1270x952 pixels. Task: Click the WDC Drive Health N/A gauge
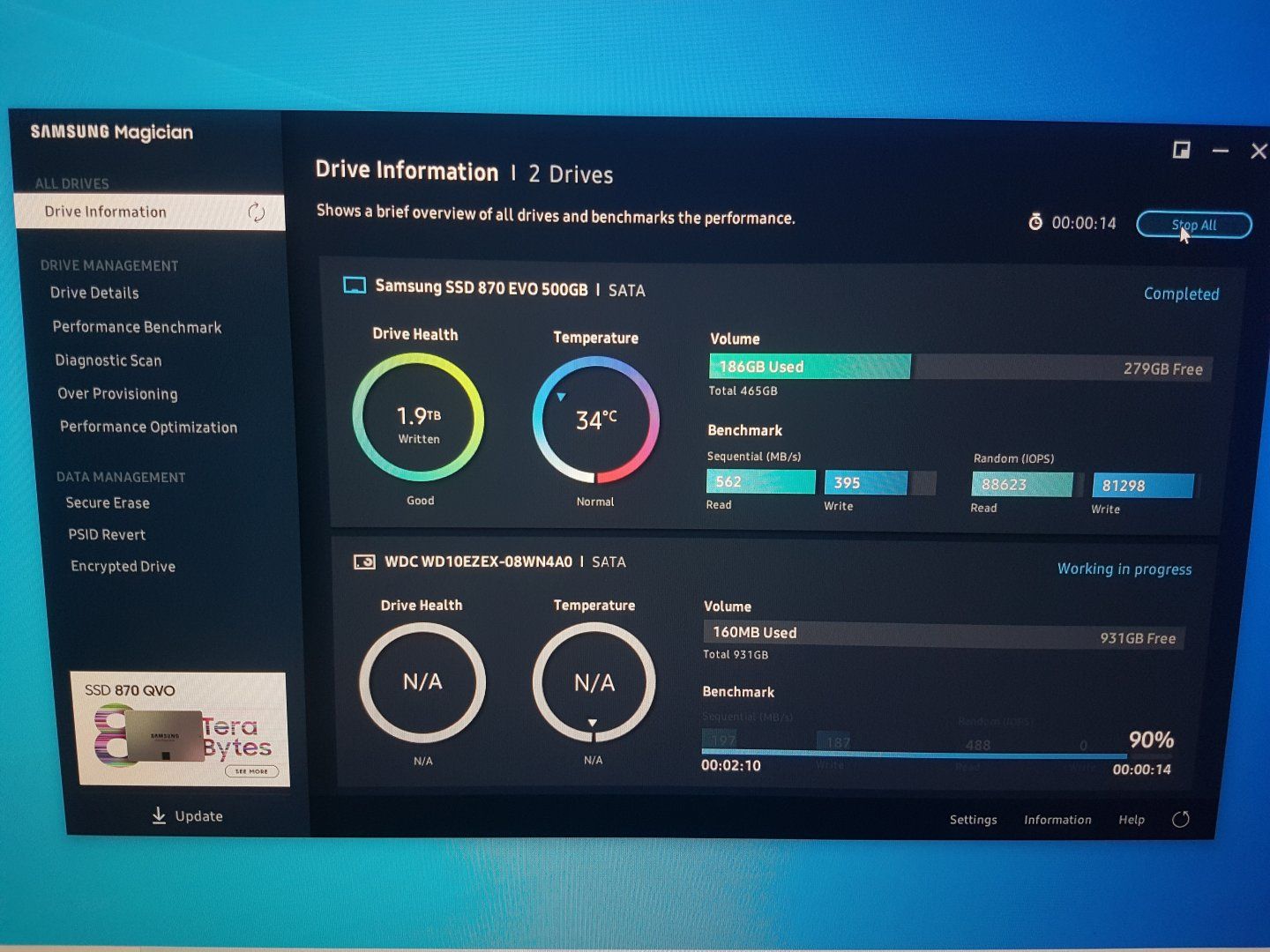coord(422,682)
